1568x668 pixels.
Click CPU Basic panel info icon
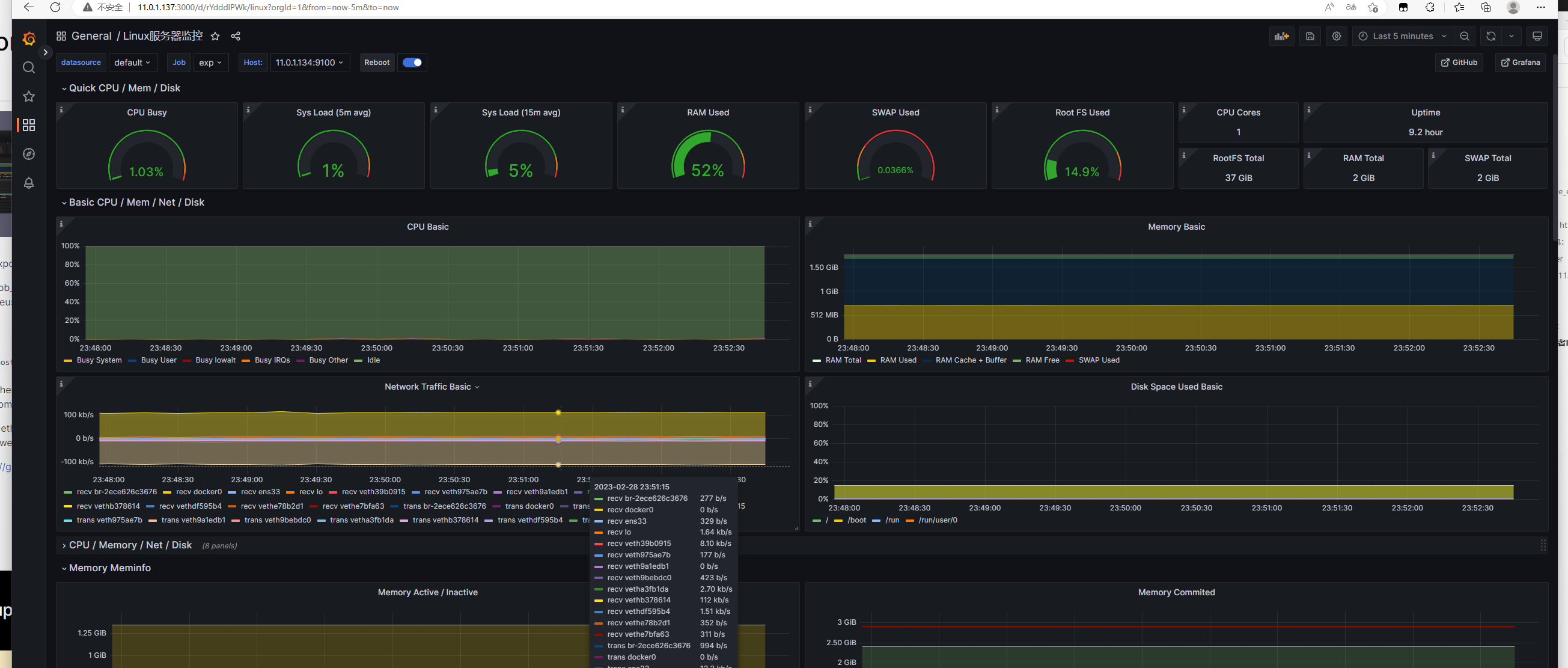point(61,224)
